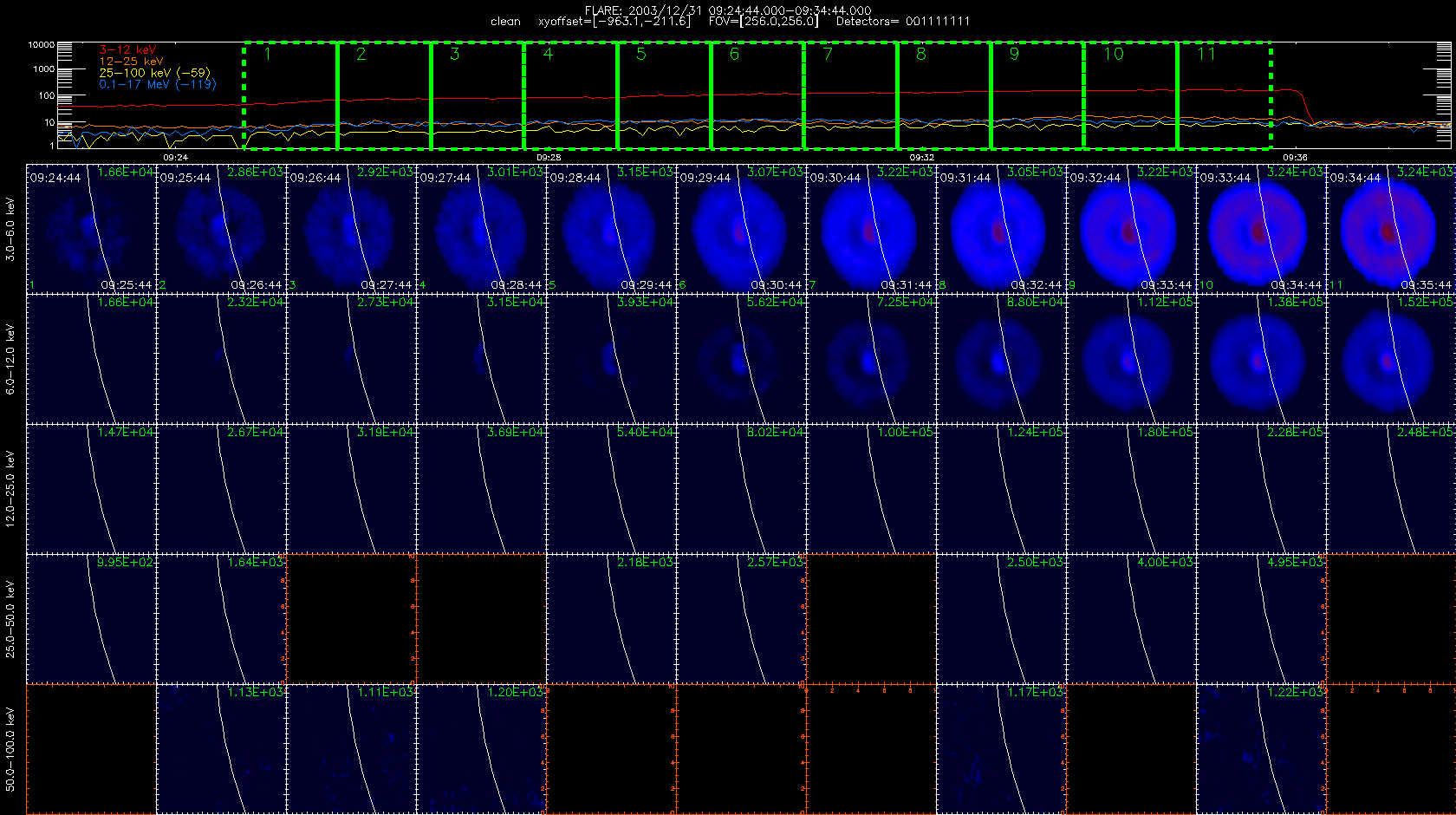Click the '25.0-50.0 keV' row label
Viewport: 1456px width, 815px height.
click(x=10, y=619)
